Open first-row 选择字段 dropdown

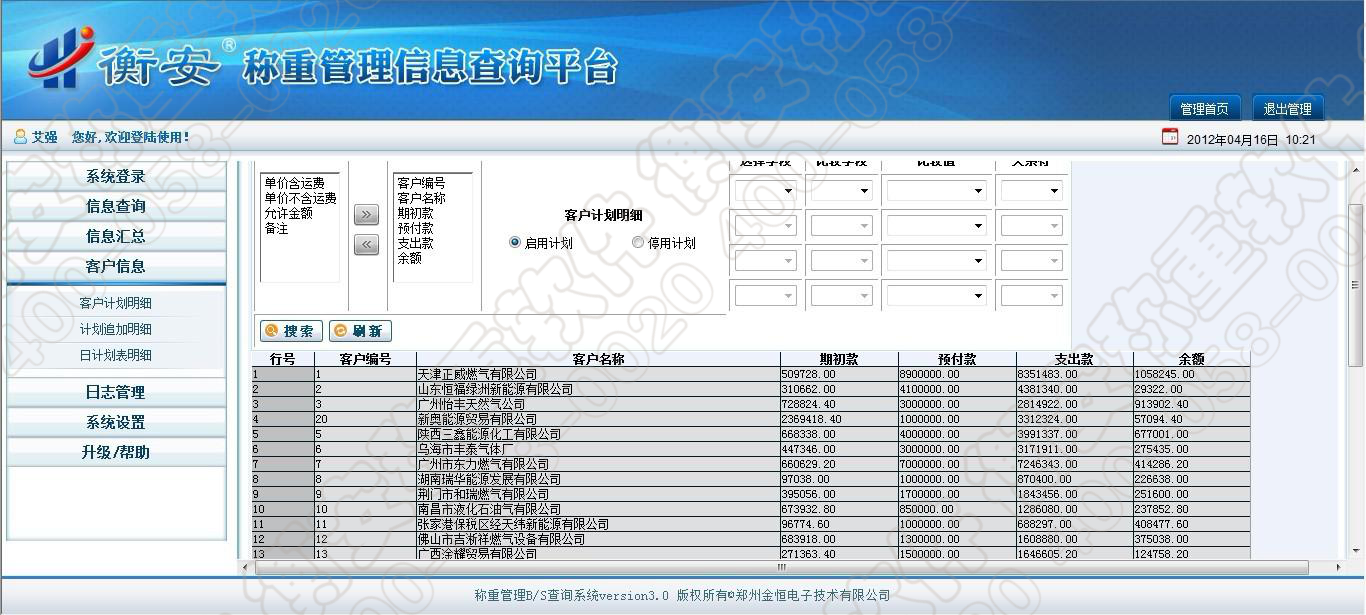click(x=765, y=190)
